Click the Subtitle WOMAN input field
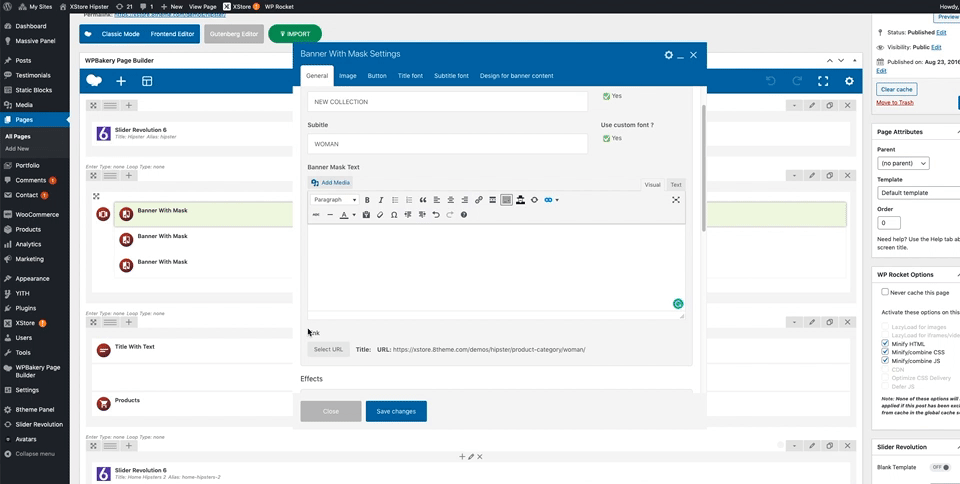The height and width of the screenshot is (484, 960). pos(448,144)
